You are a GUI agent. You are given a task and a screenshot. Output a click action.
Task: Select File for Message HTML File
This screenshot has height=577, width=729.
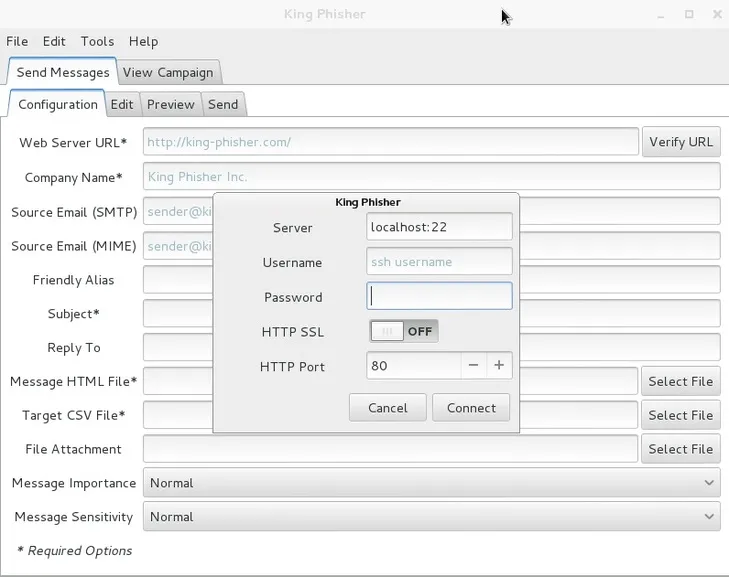pos(681,381)
